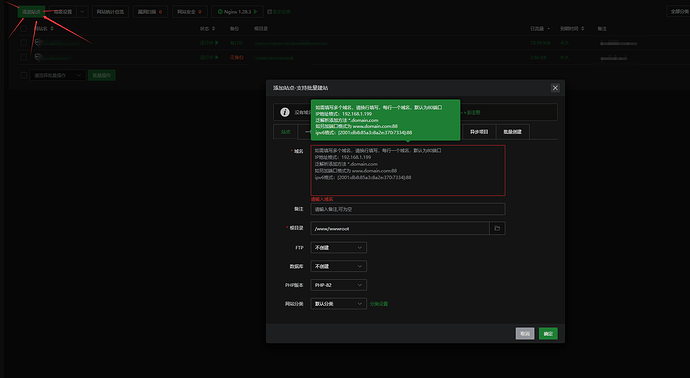Click the 日流量 (daily traffic) column header

point(537,29)
